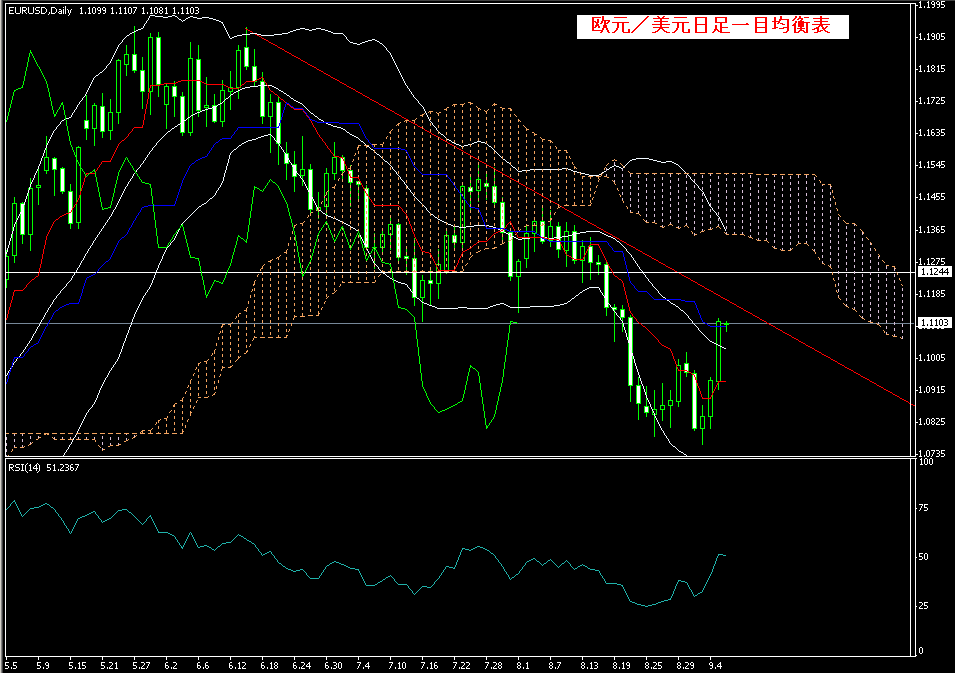Click the 6.30 date label

click(x=334, y=666)
